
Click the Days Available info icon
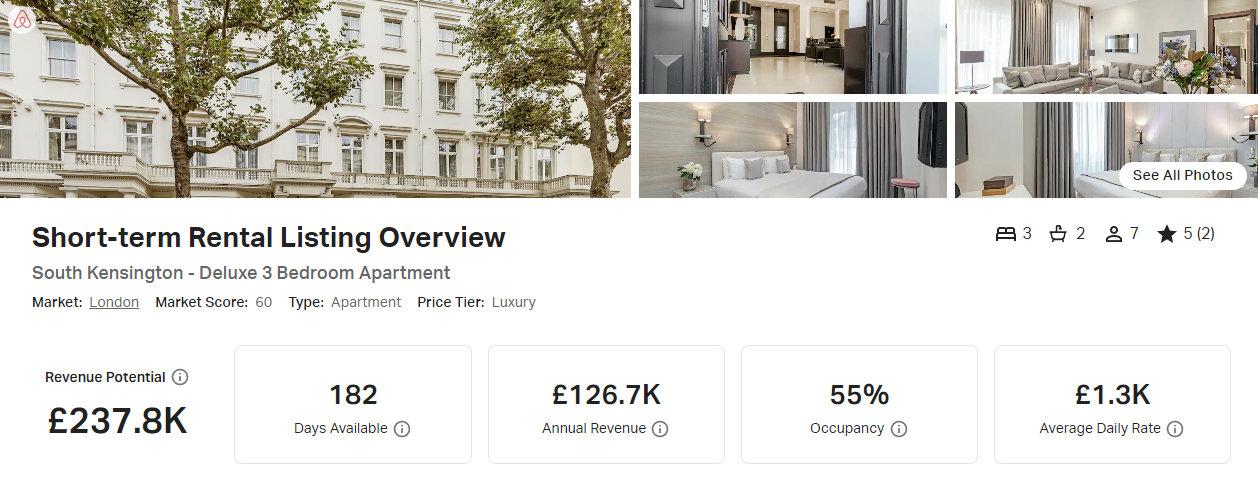[402, 428]
